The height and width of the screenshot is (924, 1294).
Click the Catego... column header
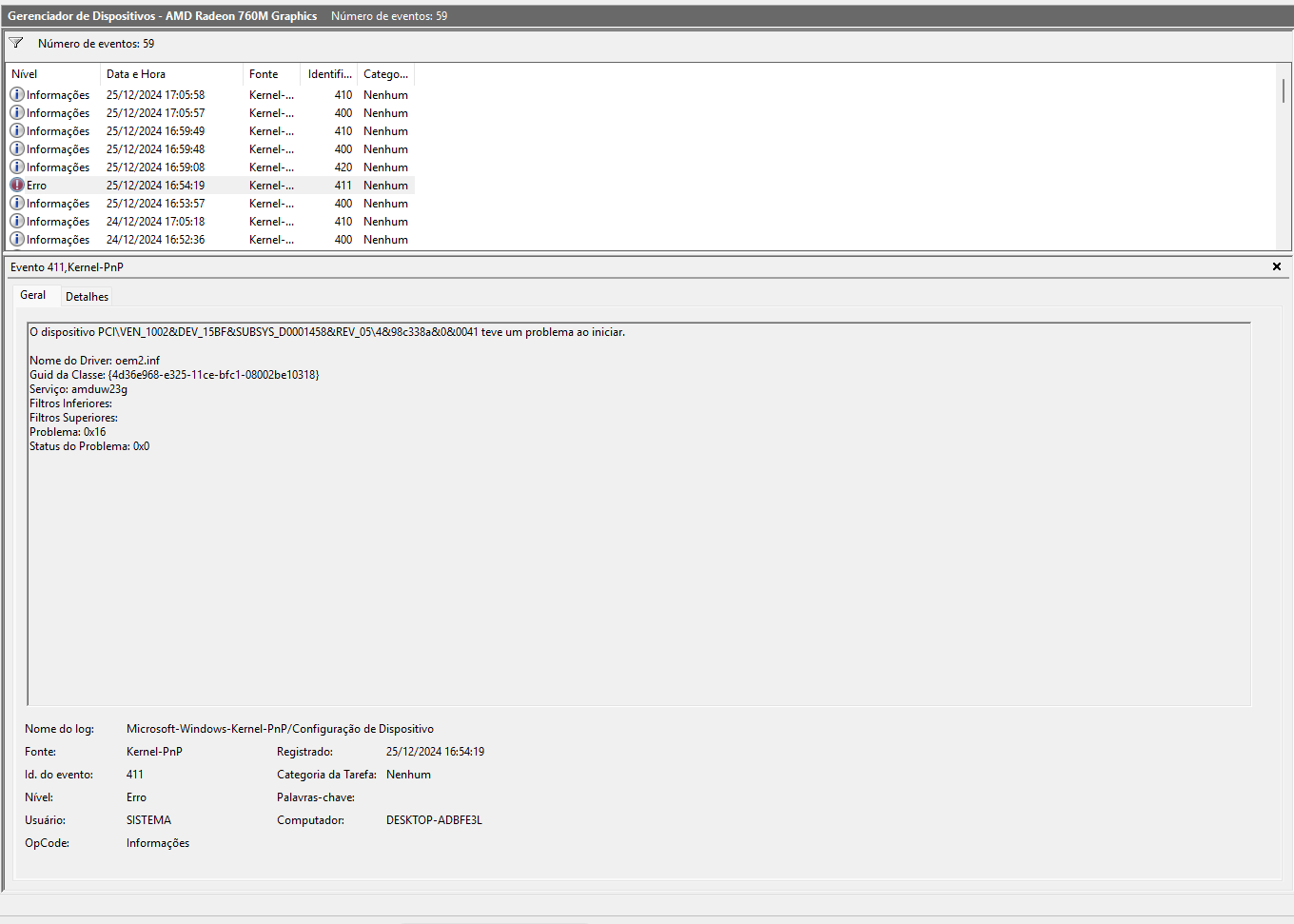(x=385, y=74)
